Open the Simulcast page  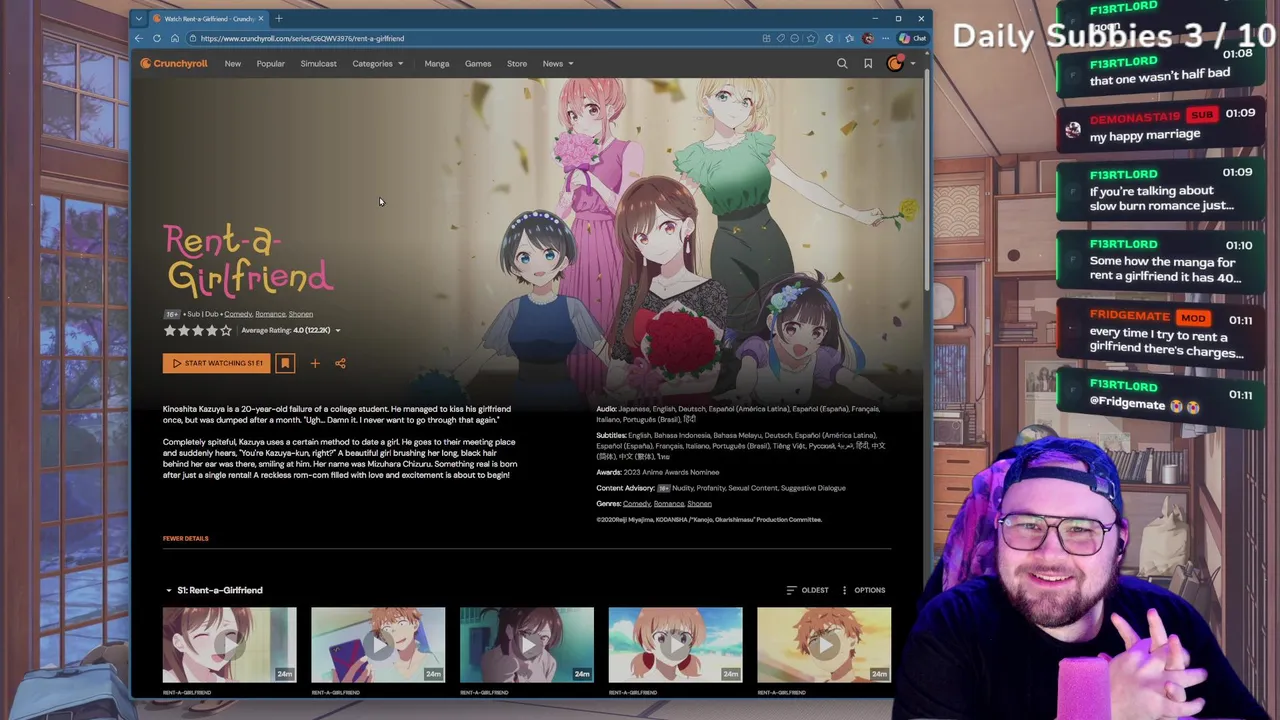[318, 63]
